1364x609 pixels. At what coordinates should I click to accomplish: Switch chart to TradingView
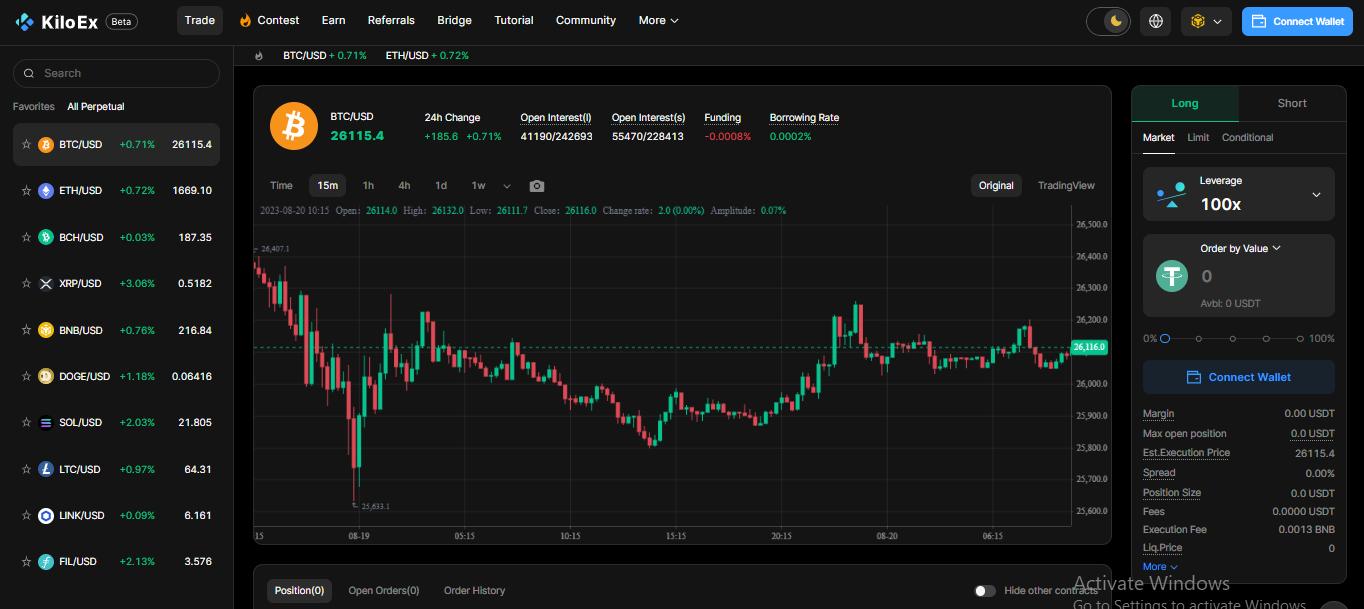(x=1066, y=186)
